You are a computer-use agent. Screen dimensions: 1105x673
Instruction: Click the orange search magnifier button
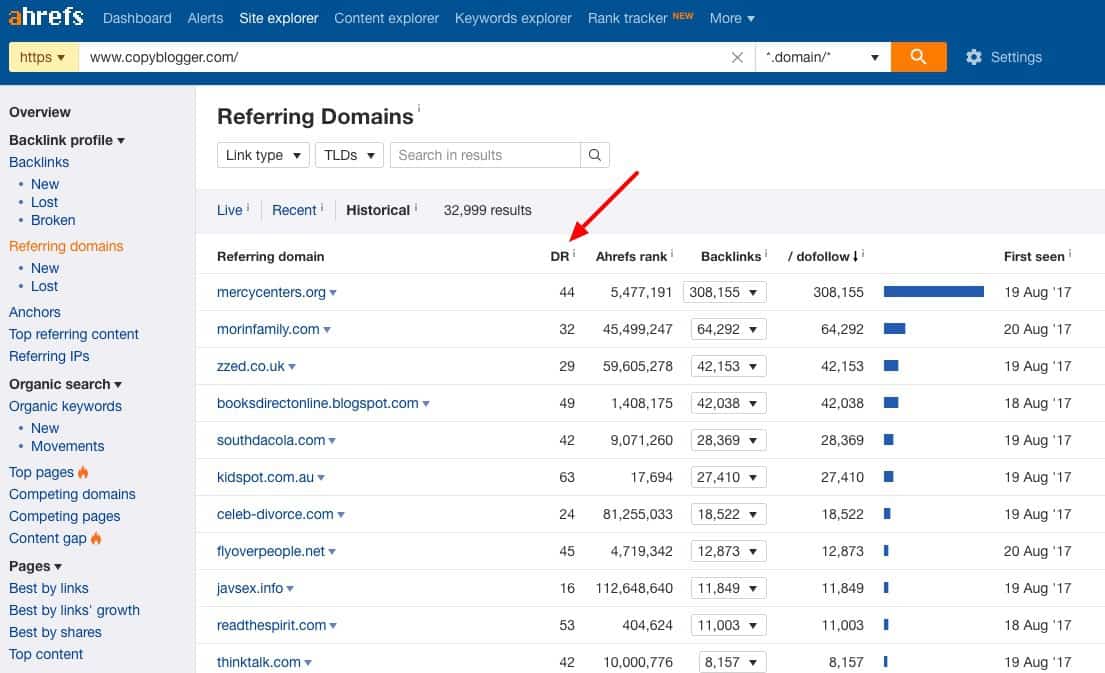[918, 57]
